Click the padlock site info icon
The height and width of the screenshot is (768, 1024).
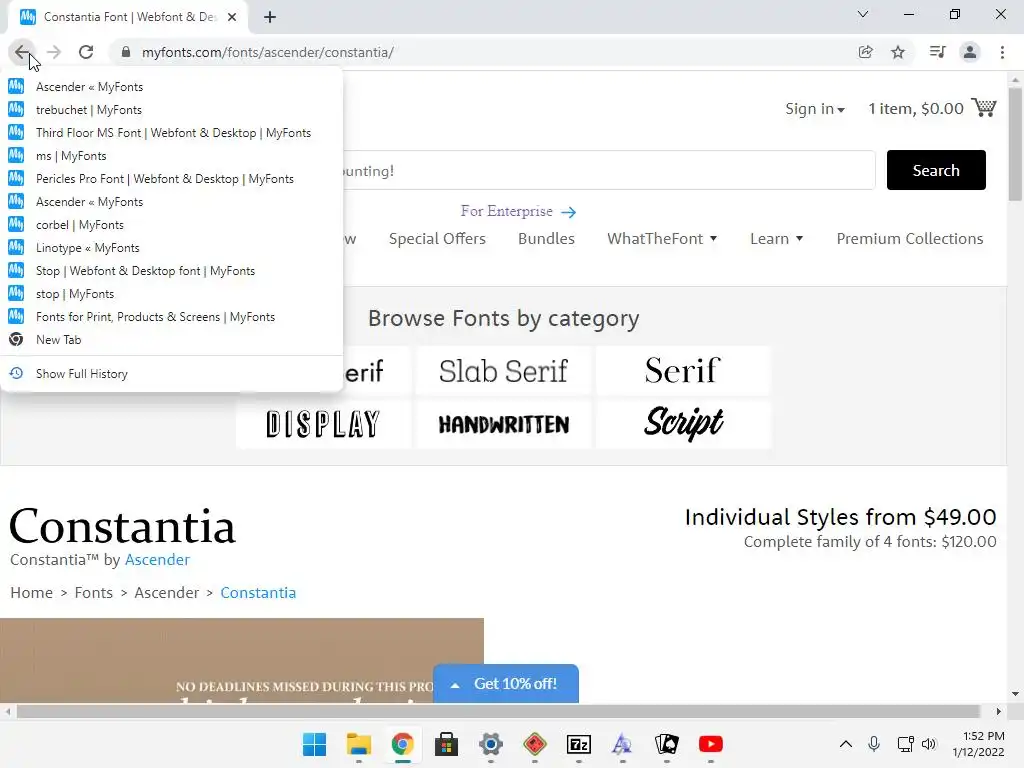click(x=126, y=52)
